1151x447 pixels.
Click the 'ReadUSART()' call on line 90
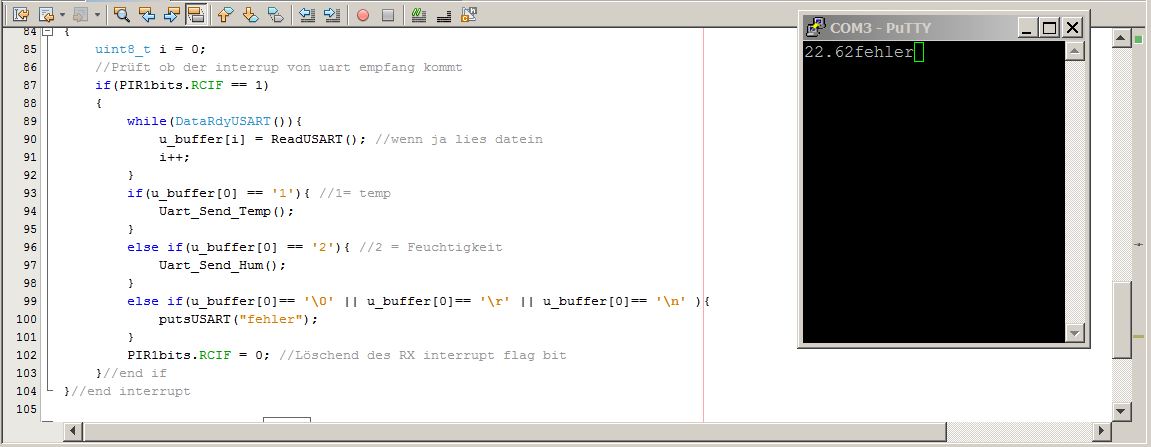click(314, 139)
